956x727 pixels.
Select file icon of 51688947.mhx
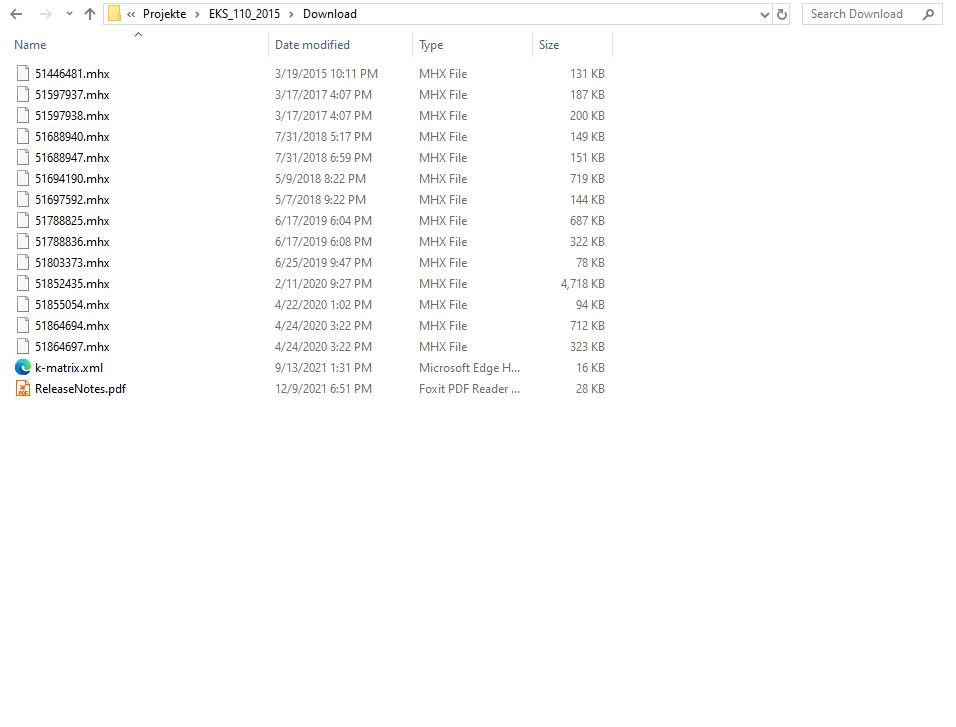[23, 157]
